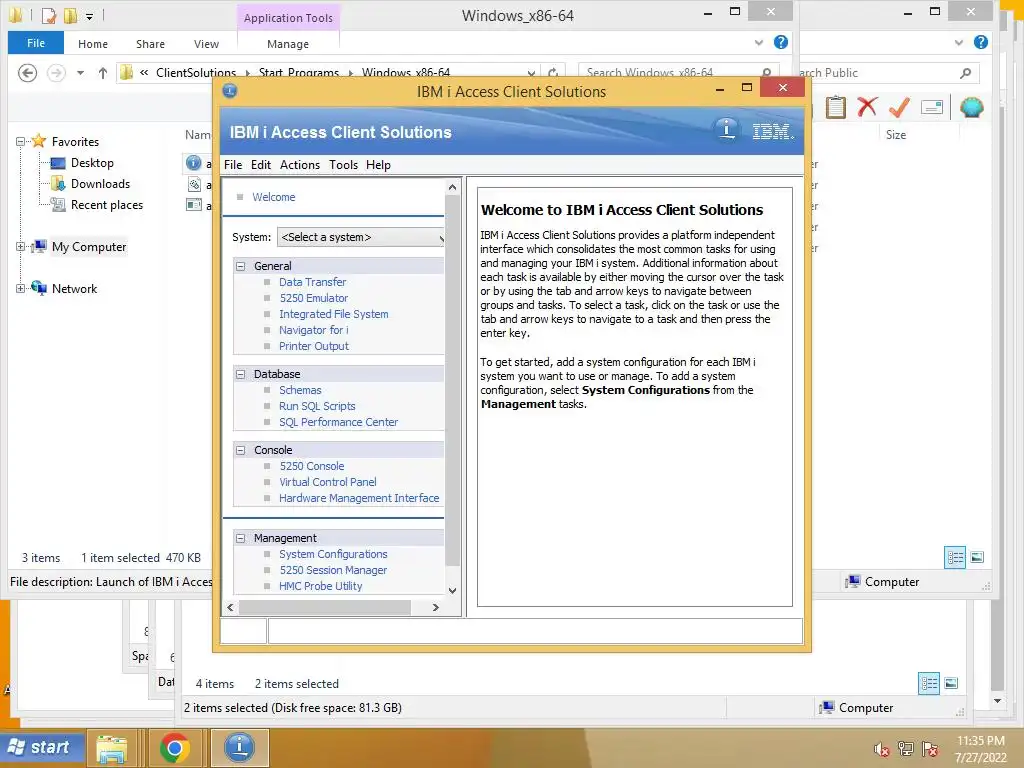
Task: Open Data Transfer task
Action: tap(312, 282)
